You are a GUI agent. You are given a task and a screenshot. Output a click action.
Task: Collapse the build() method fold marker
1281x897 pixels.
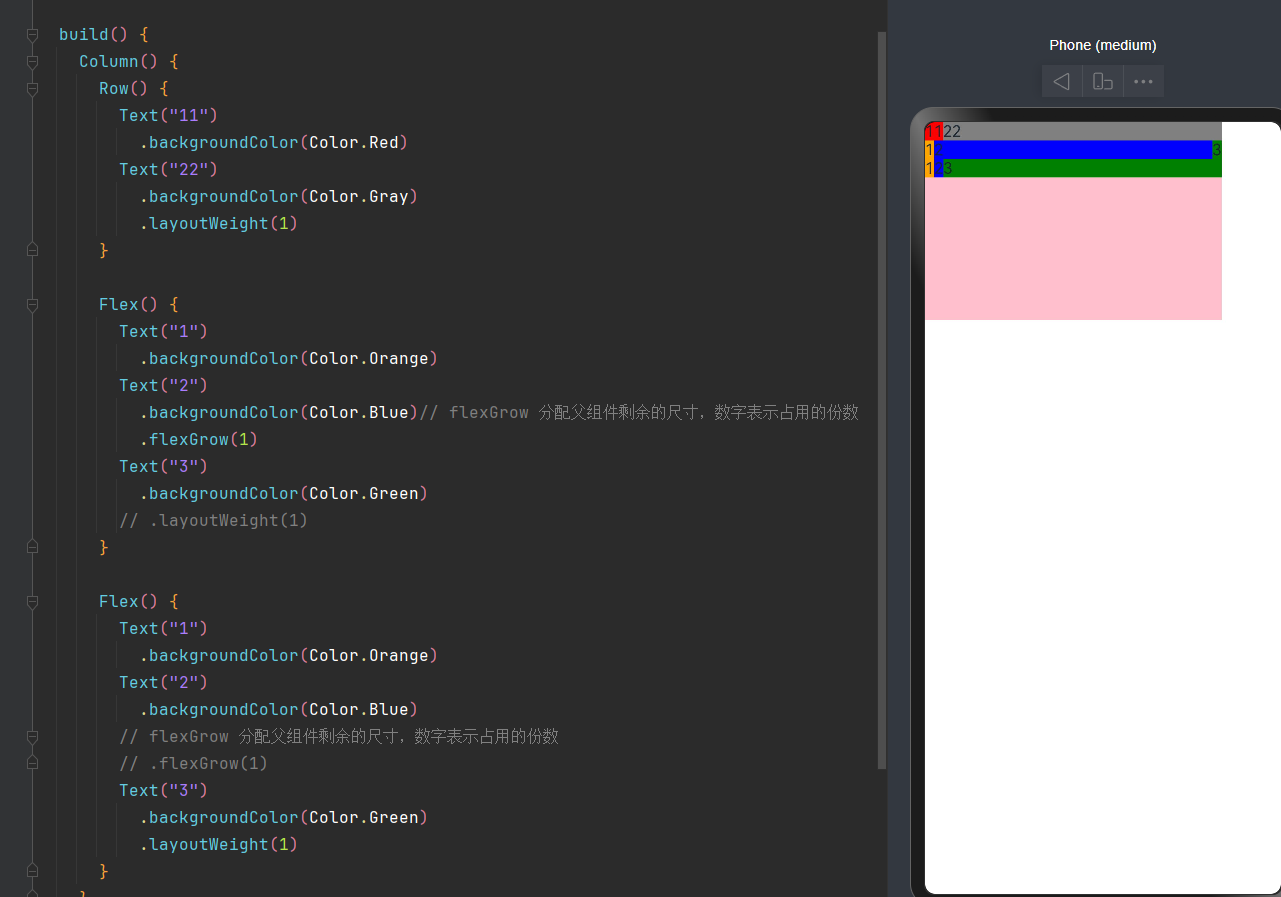pyautogui.click(x=32, y=35)
